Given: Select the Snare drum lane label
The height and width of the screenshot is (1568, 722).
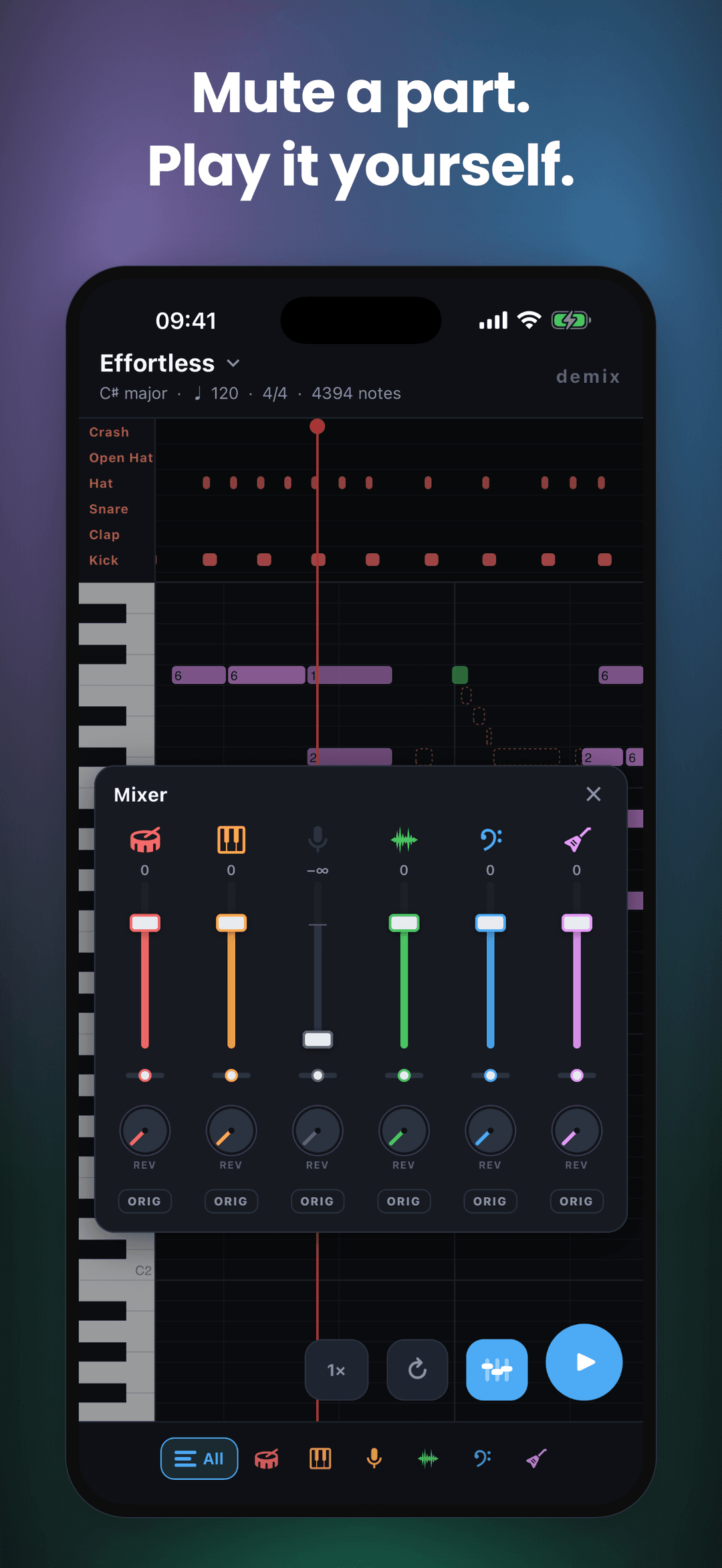Looking at the screenshot, I should 108,509.
